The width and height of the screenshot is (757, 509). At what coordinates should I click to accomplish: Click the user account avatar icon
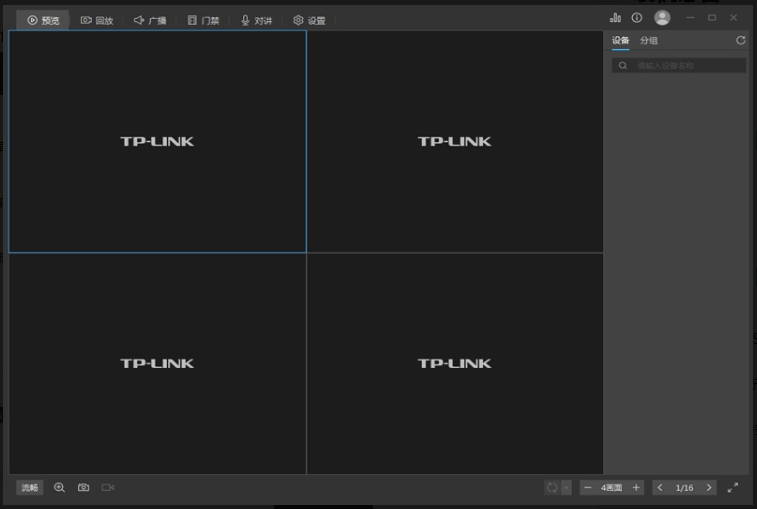pyautogui.click(x=662, y=18)
